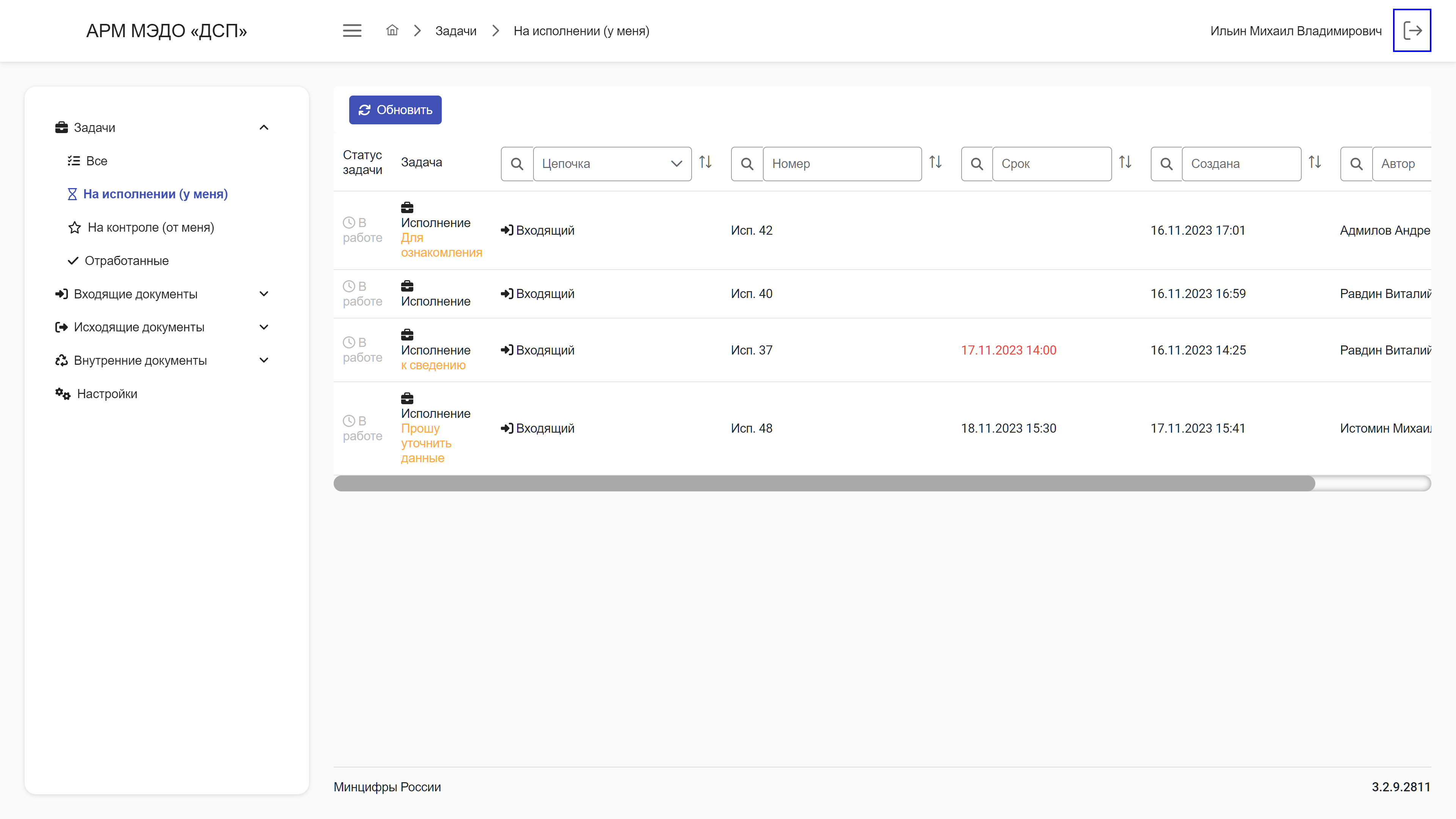Click the search icon beside Цепочка filter
Viewport: 1456px width, 819px height.
tap(516, 164)
